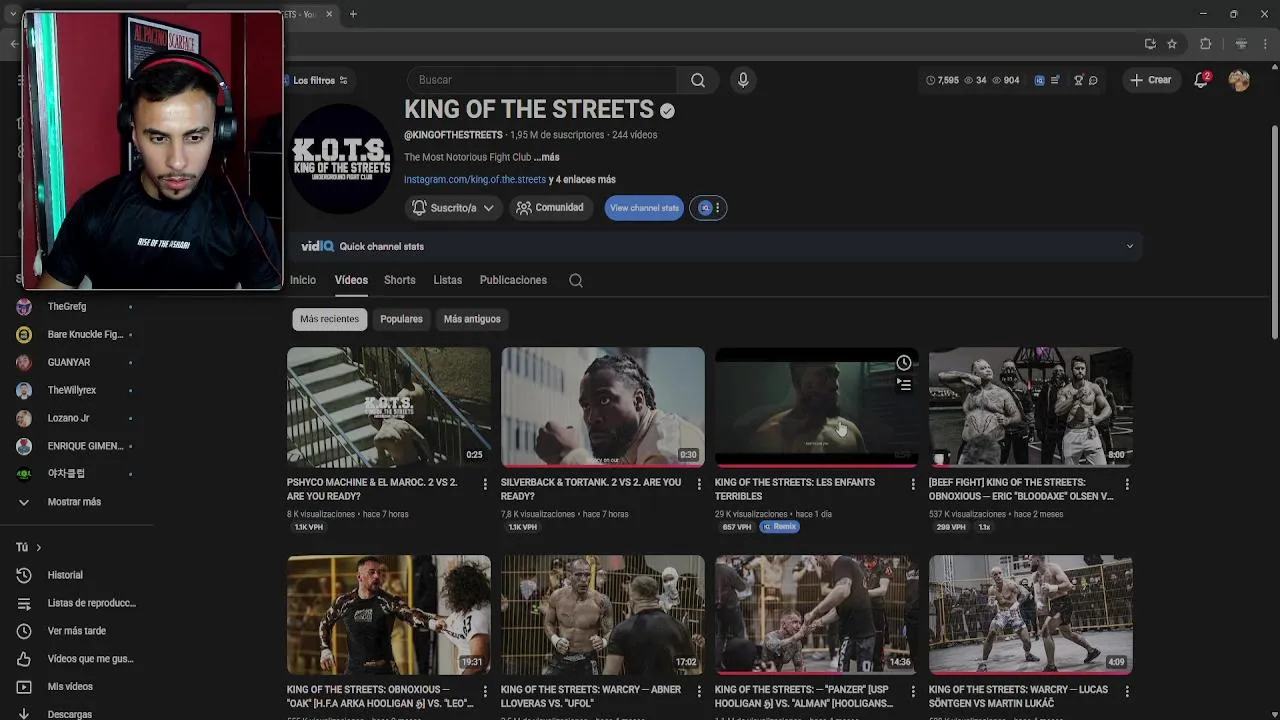Add LES ENFANTS TERRIBLES to queue icon
Image resolution: width=1280 pixels, height=720 pixels.
click(x=904, y=384)
